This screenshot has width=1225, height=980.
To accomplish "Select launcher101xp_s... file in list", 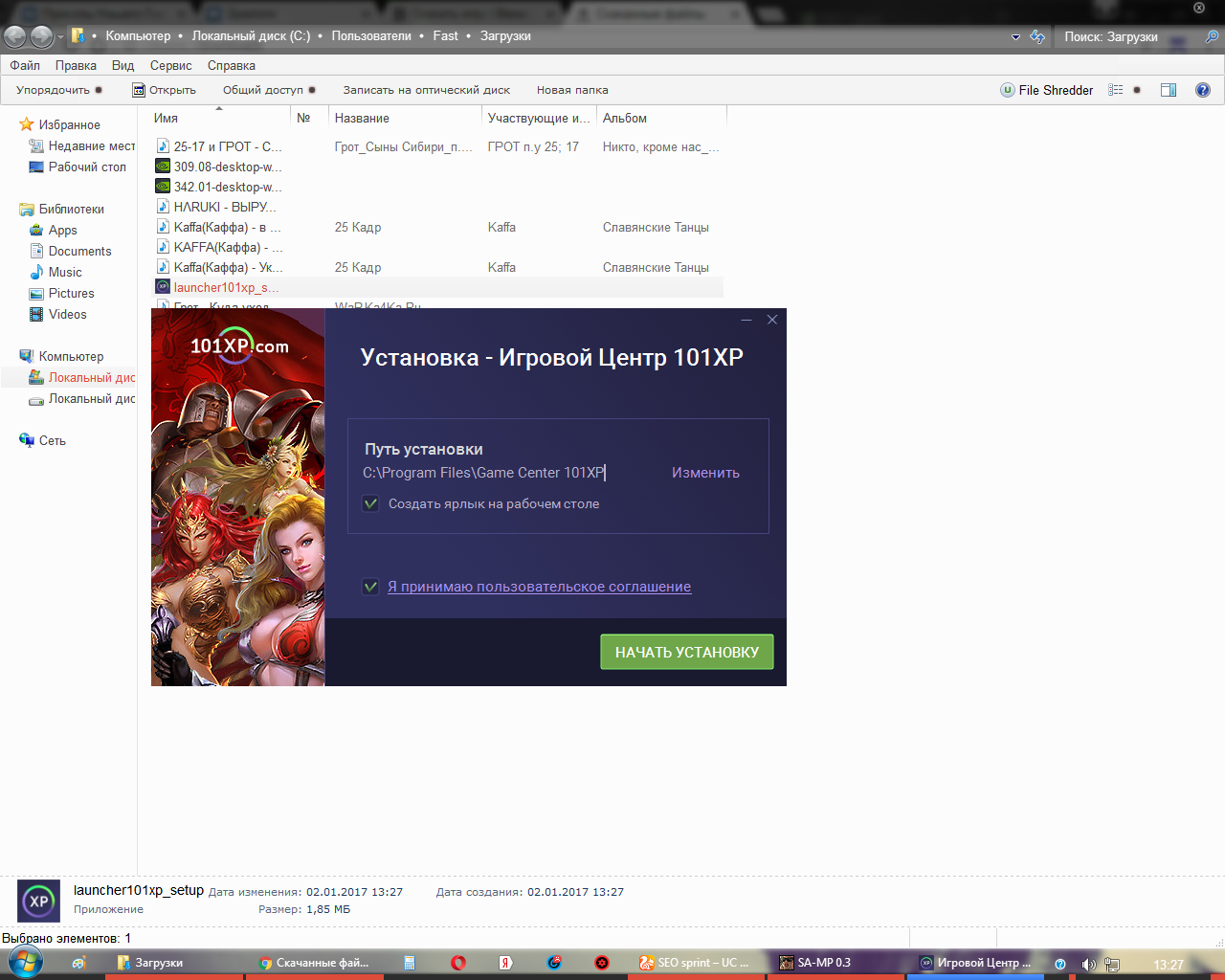I will point(218,287).
